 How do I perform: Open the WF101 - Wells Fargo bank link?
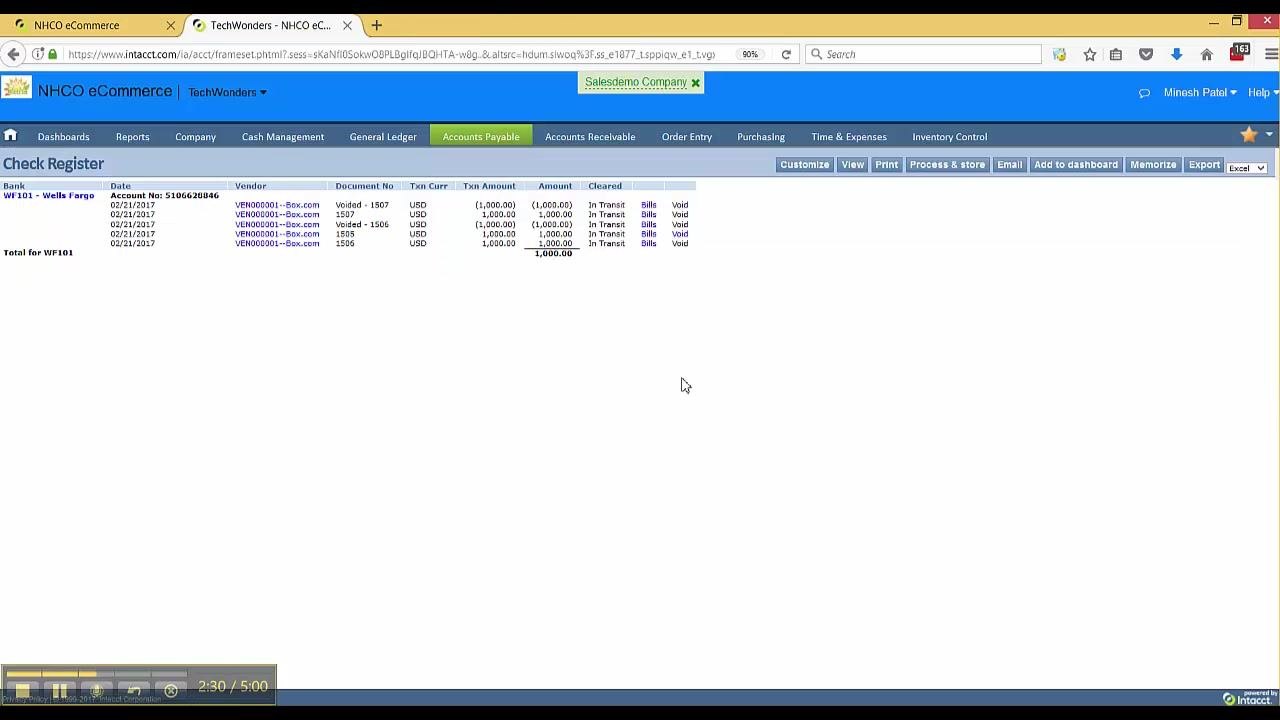(x=49, y=195)
